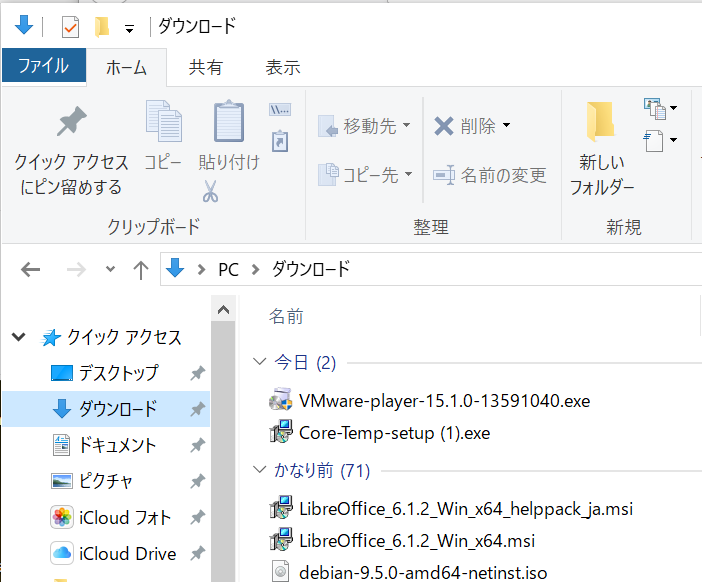The width and height of the screenshot is (702, 582).
Task: Click the pin icon beside iCloud Drive
Action: point(197,554)
